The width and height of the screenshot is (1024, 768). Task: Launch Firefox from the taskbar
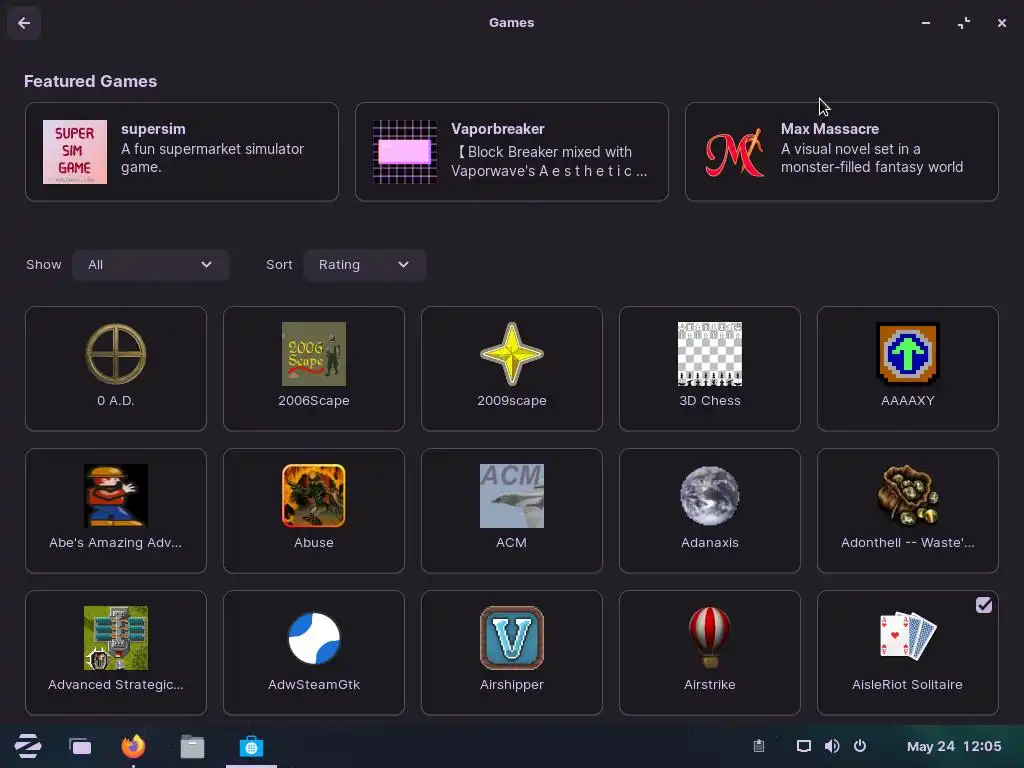click(133, 746)
